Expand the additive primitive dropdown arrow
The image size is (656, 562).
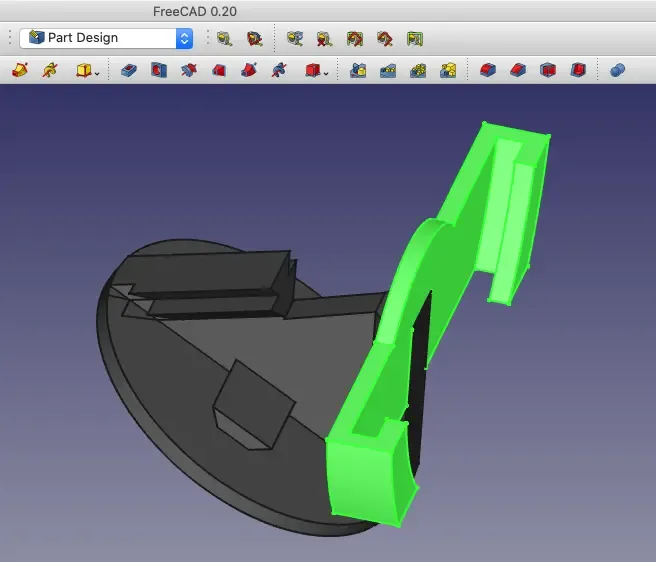point(97,72)
